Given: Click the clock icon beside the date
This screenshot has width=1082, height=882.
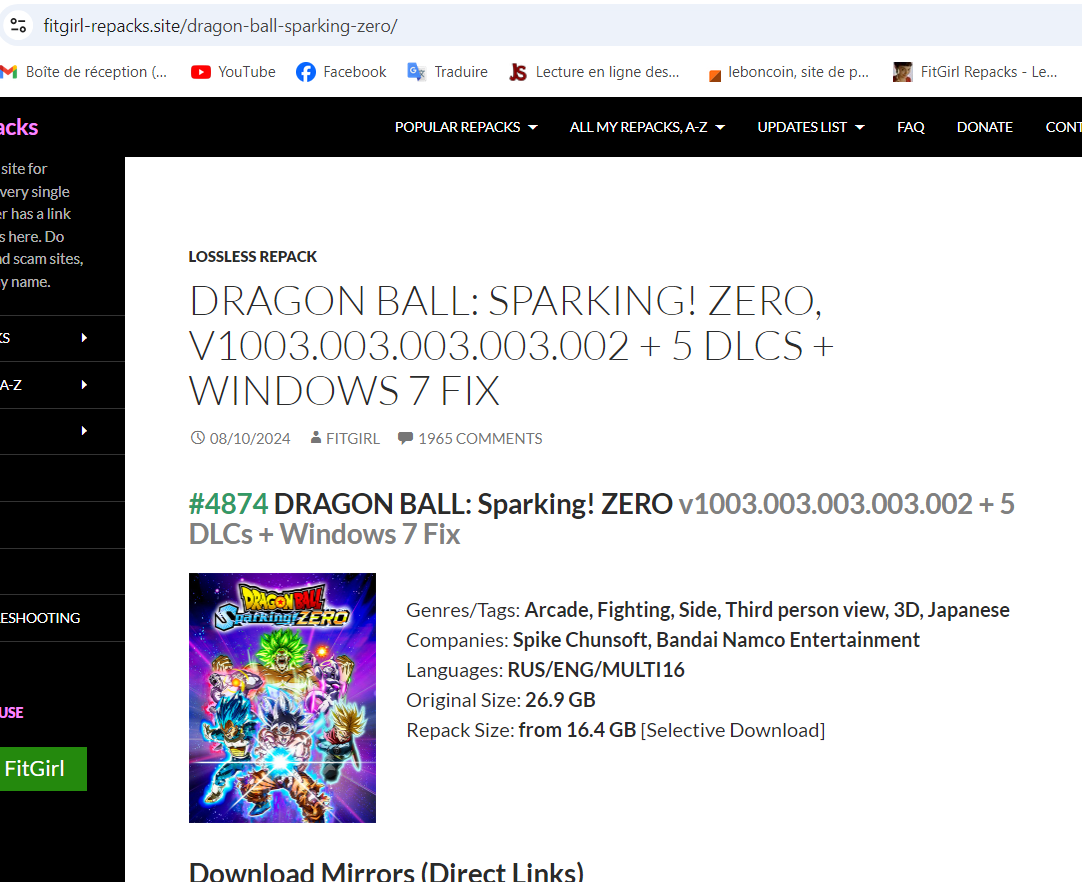Looking at the screenshot, I should pos(197,438).
